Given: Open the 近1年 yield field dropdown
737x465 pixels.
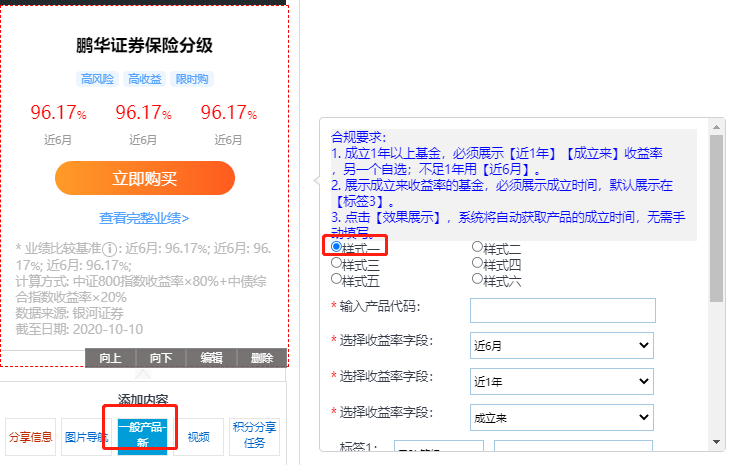Looking at the screenshot, I should (562, 381).
